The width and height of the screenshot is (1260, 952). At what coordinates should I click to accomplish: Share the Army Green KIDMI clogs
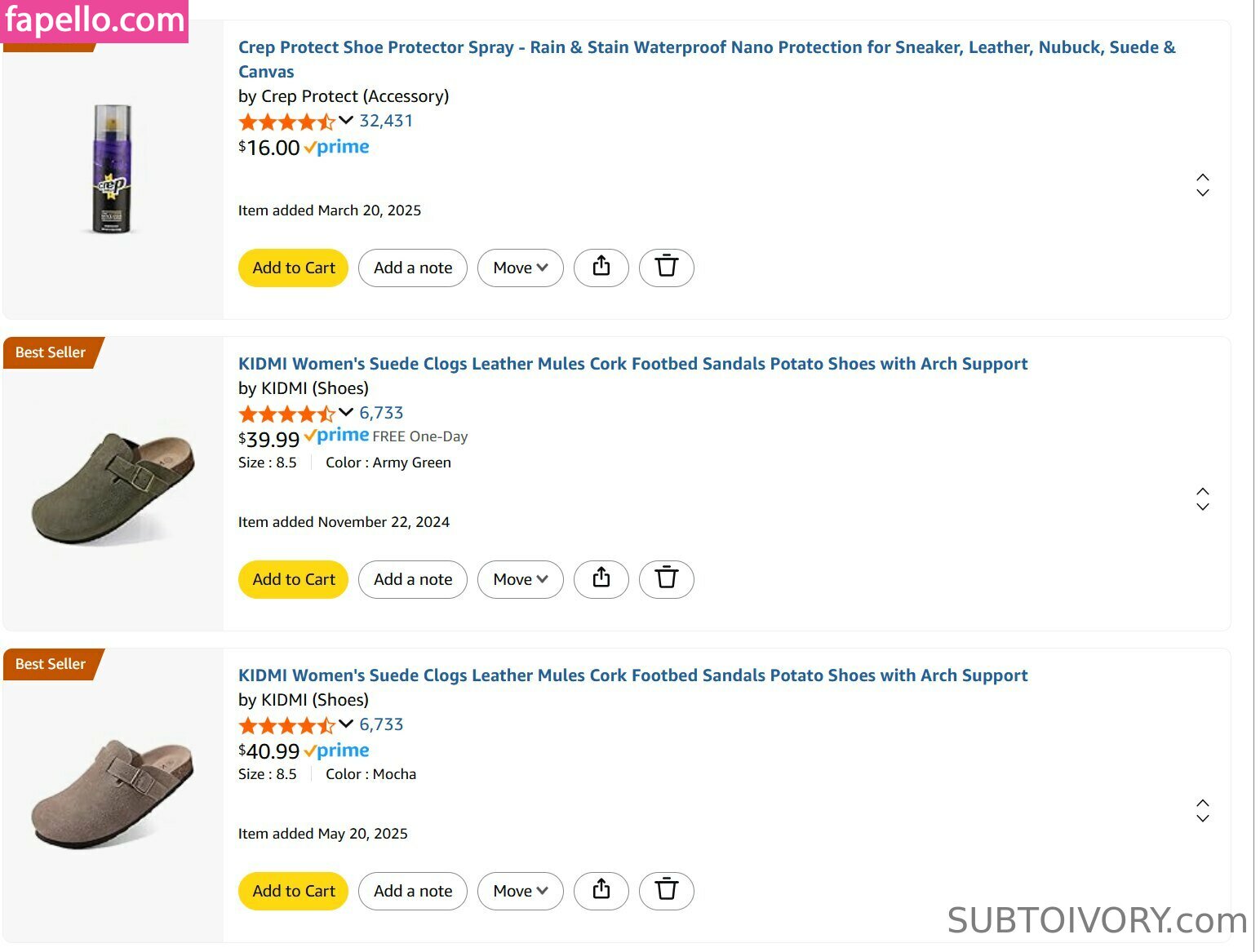pos(601,578)
